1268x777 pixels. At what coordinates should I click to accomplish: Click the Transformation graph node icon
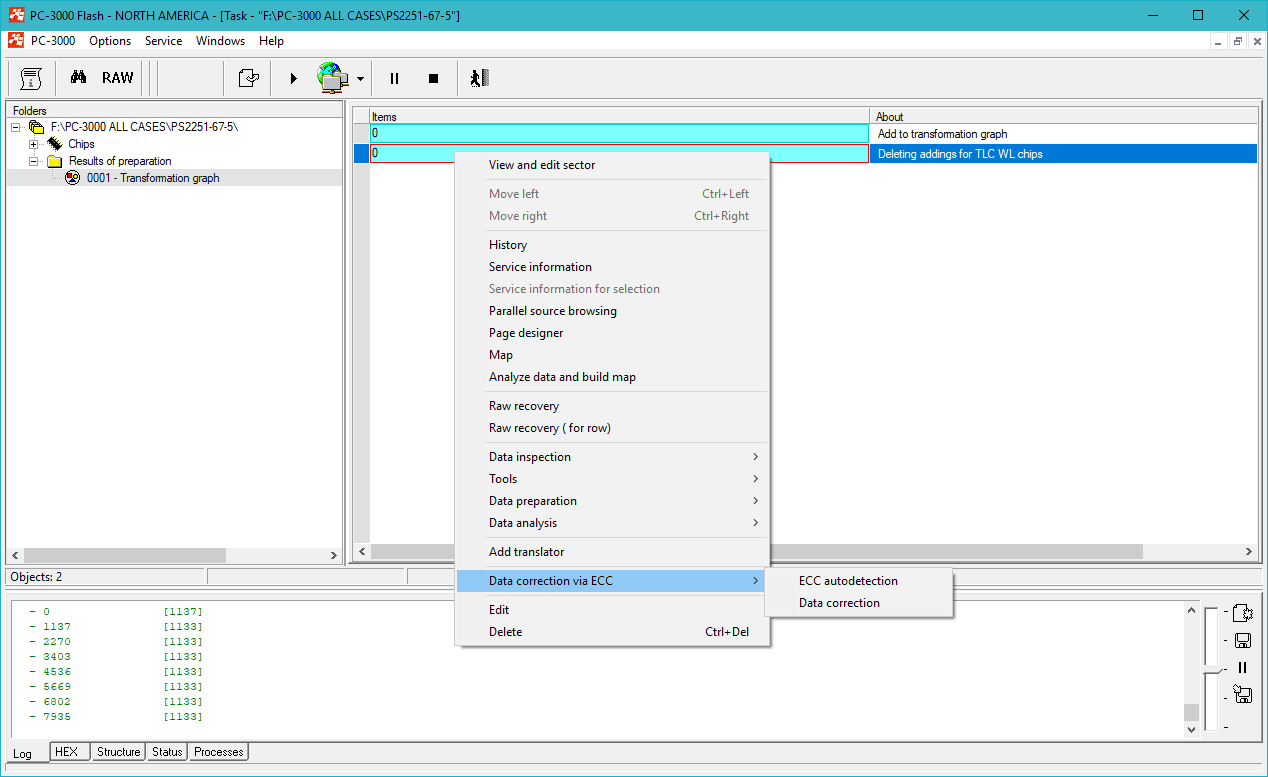73,178
